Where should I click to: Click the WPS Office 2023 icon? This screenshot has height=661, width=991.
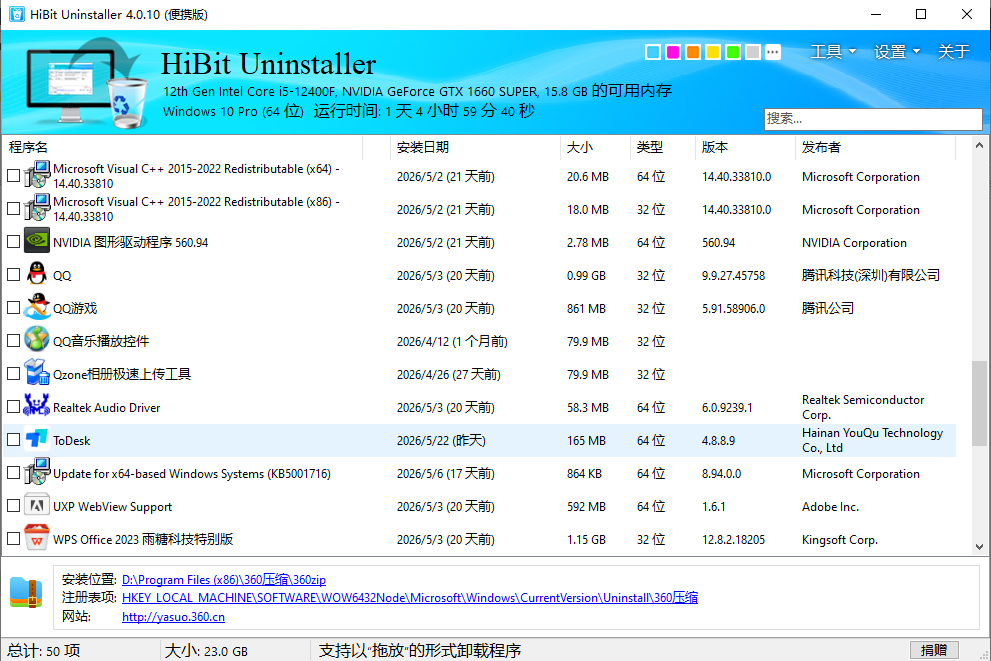pos(37,537)
